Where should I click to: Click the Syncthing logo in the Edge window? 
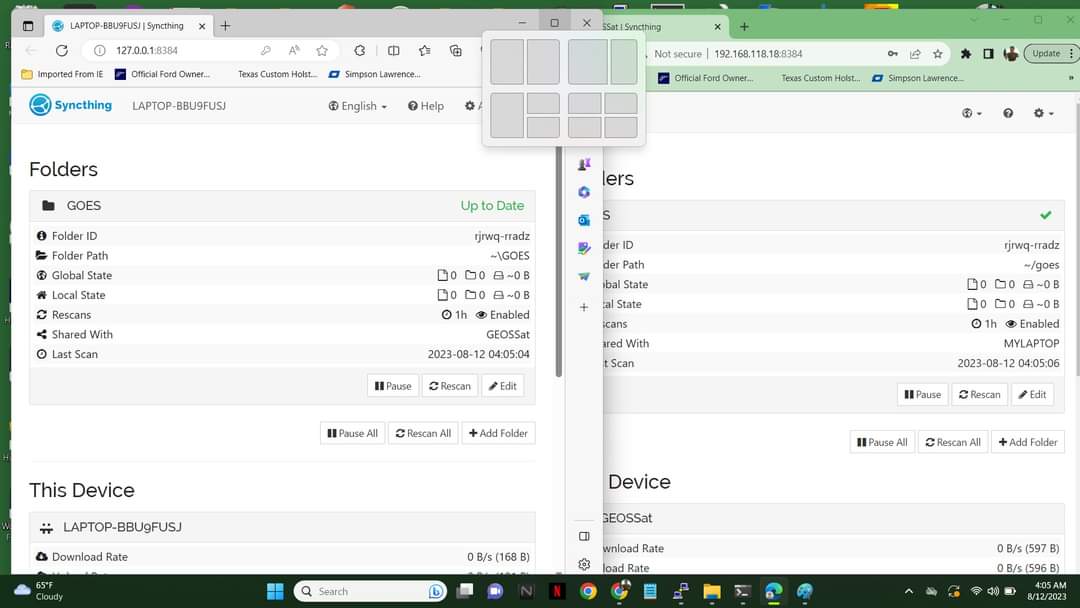tap(70, 105)
